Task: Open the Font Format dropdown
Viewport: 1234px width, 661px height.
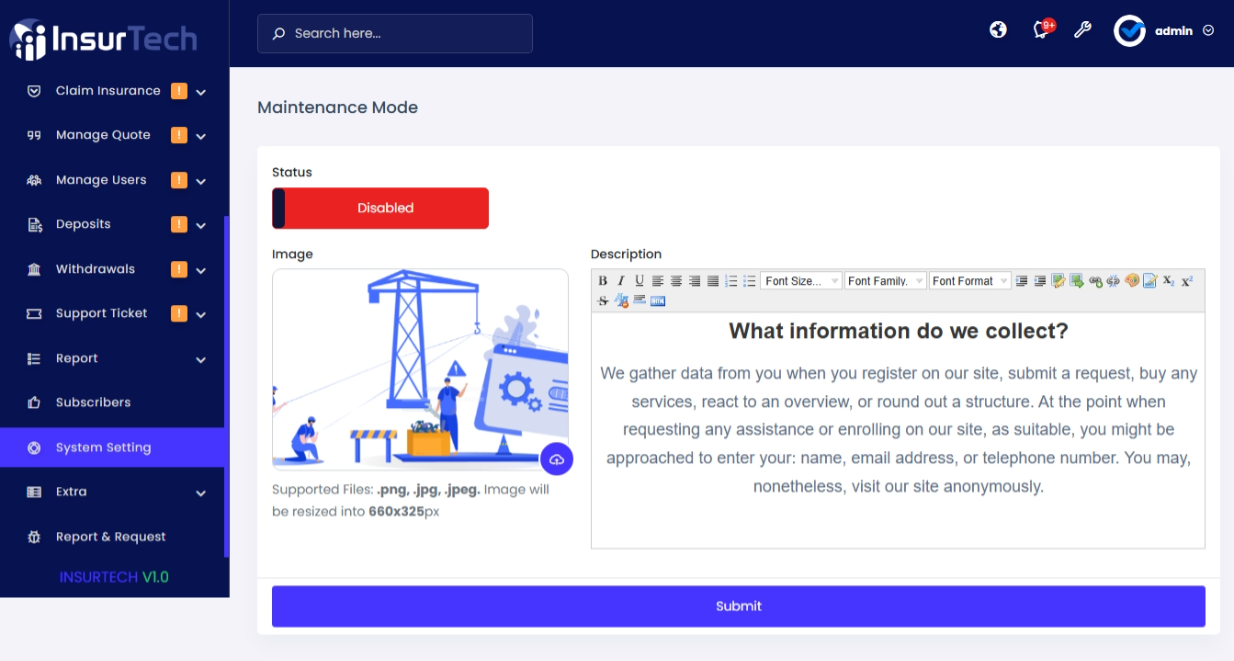Action: tap(970, 281)
